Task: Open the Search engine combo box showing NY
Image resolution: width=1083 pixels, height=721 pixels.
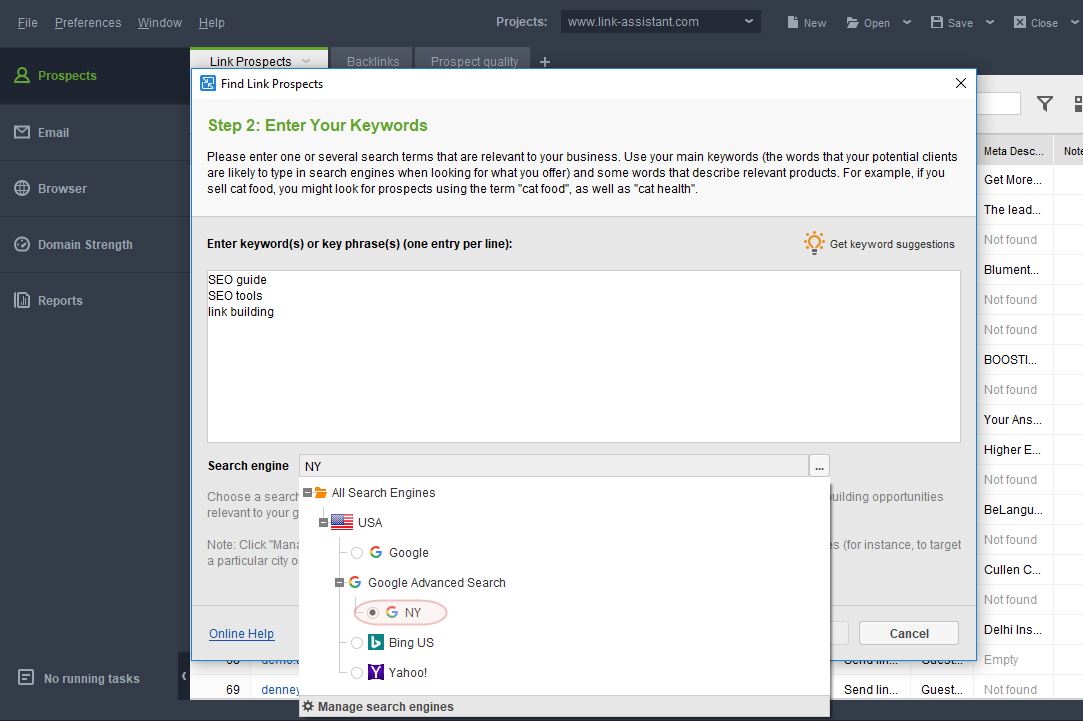Action: [554, 466]
